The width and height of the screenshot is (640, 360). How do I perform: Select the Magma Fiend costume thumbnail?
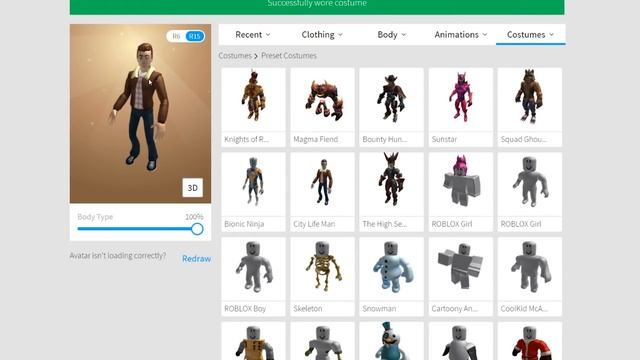point(322,100)
